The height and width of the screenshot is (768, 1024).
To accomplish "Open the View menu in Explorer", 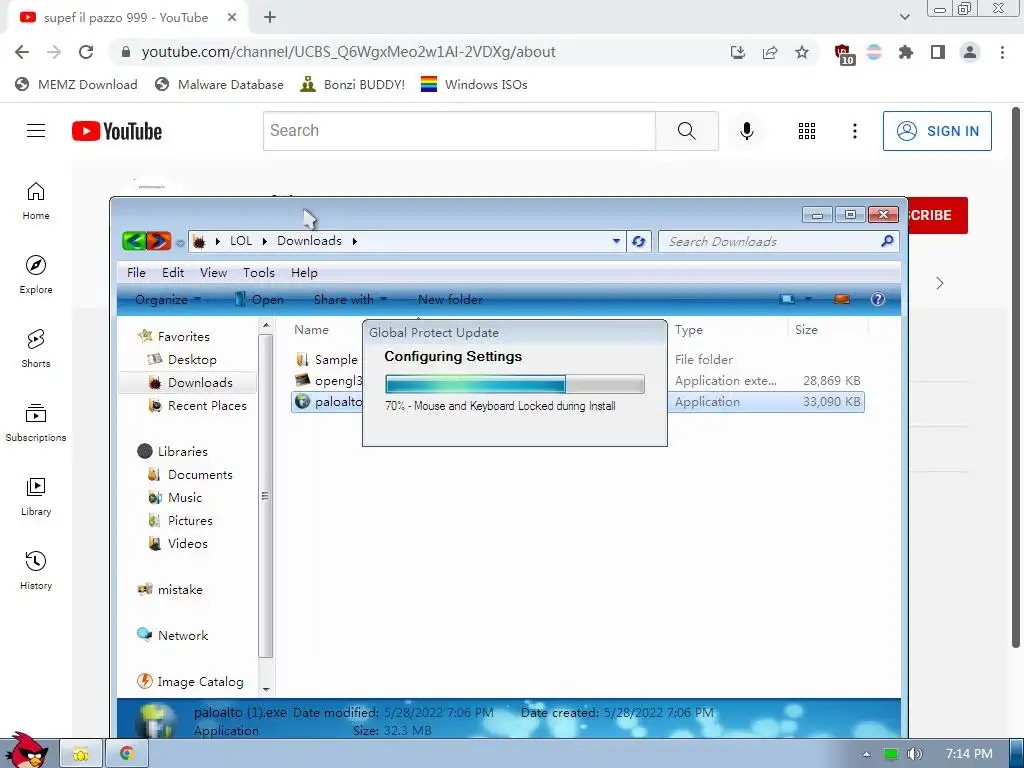I will 214,273.
